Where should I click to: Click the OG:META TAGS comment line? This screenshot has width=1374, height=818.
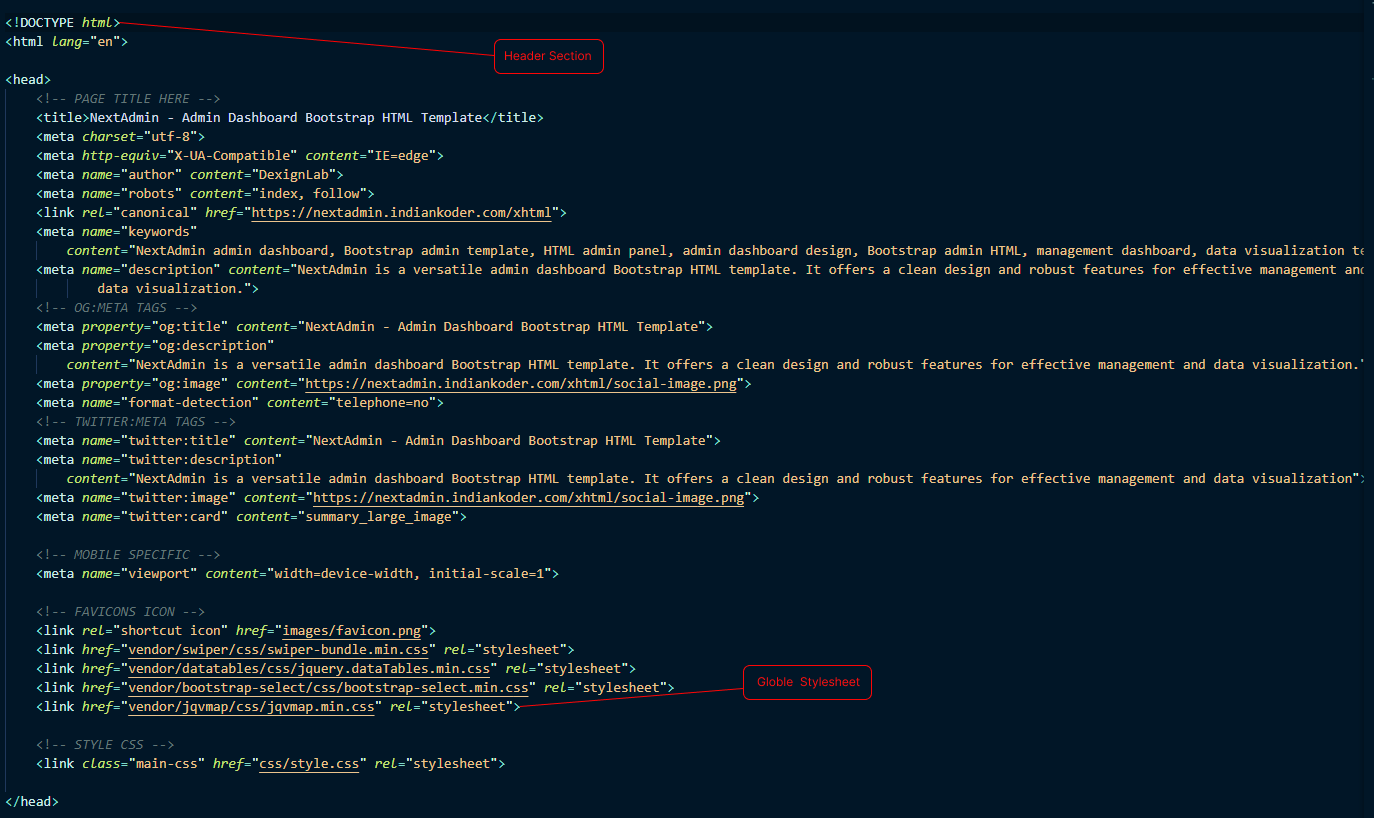[117, 307]
